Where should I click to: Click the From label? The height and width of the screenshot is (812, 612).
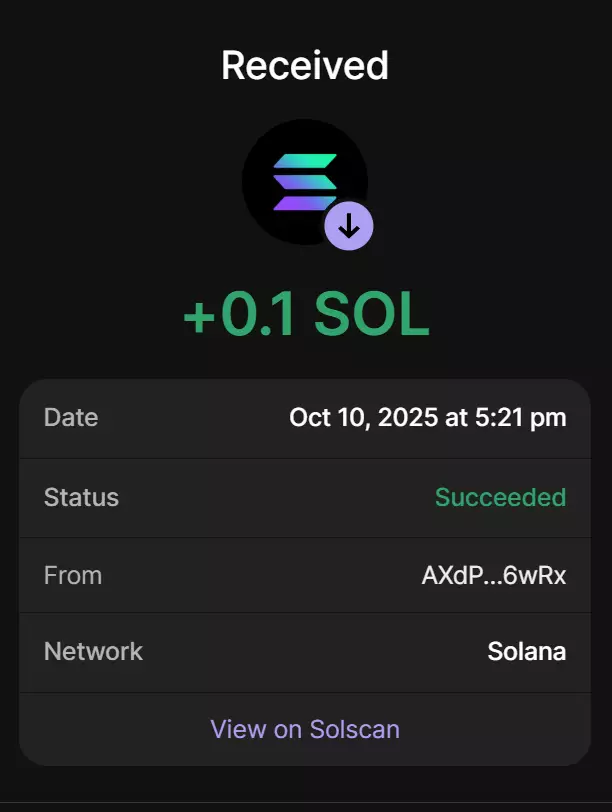(73, 575)
